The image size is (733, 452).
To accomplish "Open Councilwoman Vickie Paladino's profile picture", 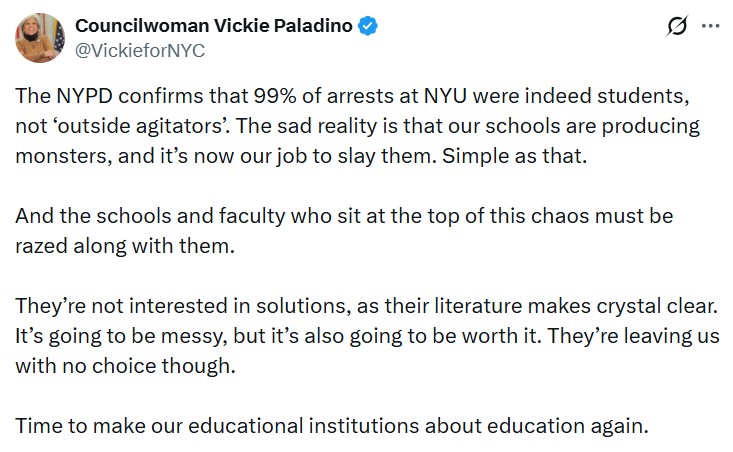I will [x=39, y=38].
